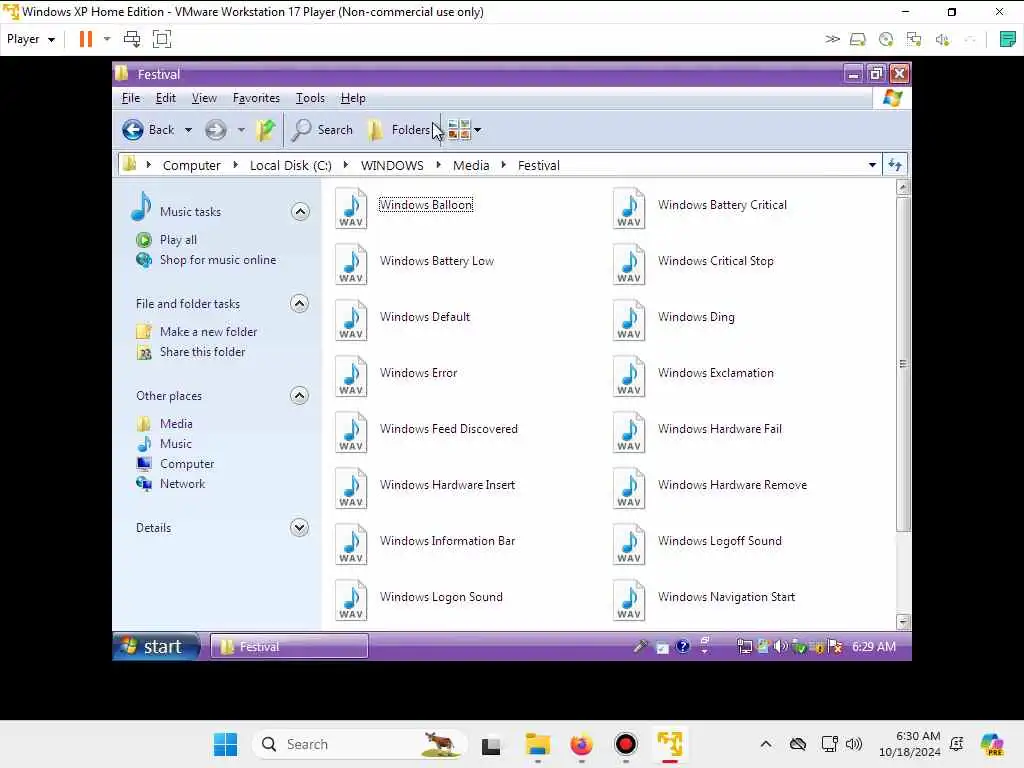Collapse the File and folder tasks section

coord(299,304)
